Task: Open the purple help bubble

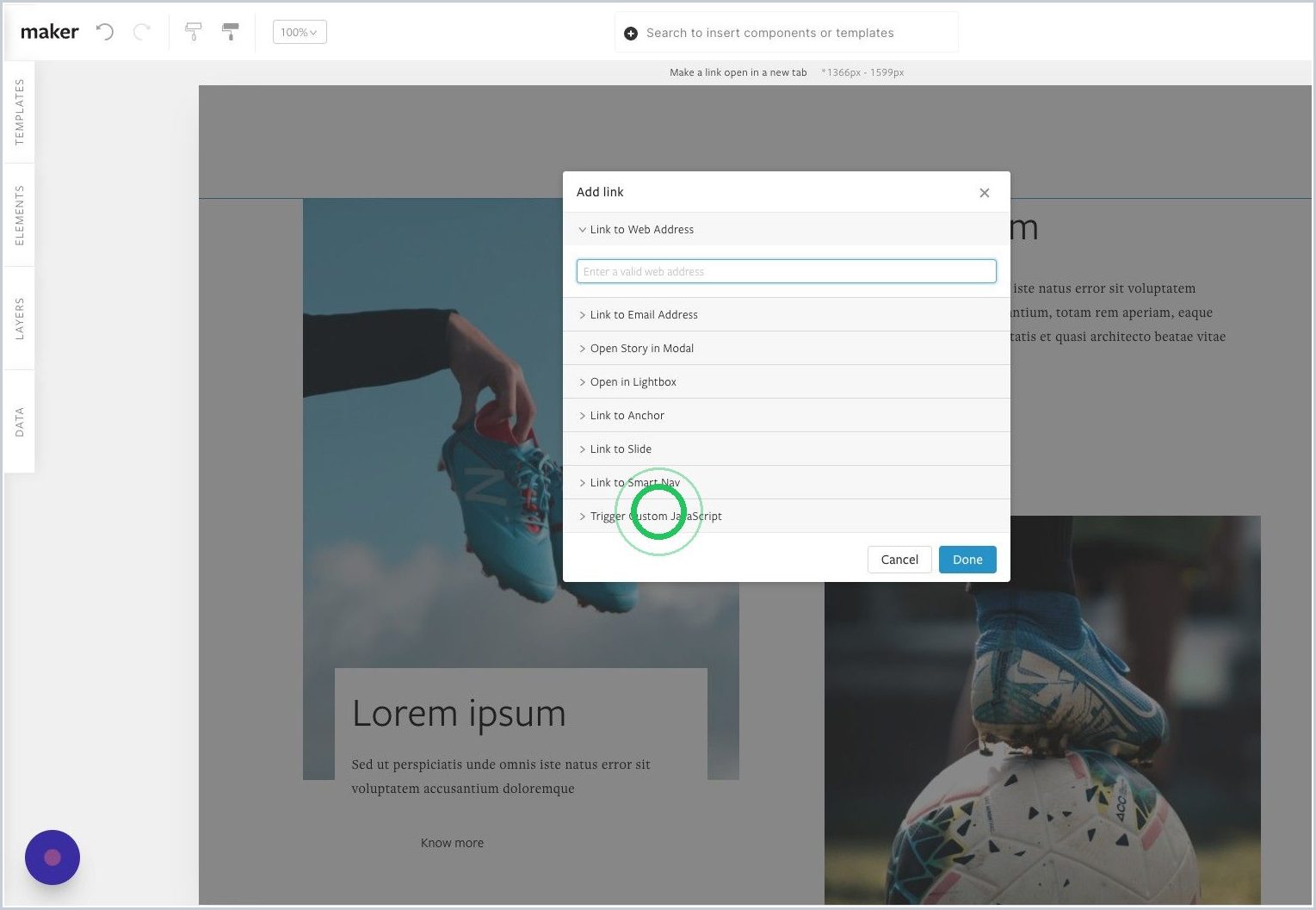Action: point(53,857)
